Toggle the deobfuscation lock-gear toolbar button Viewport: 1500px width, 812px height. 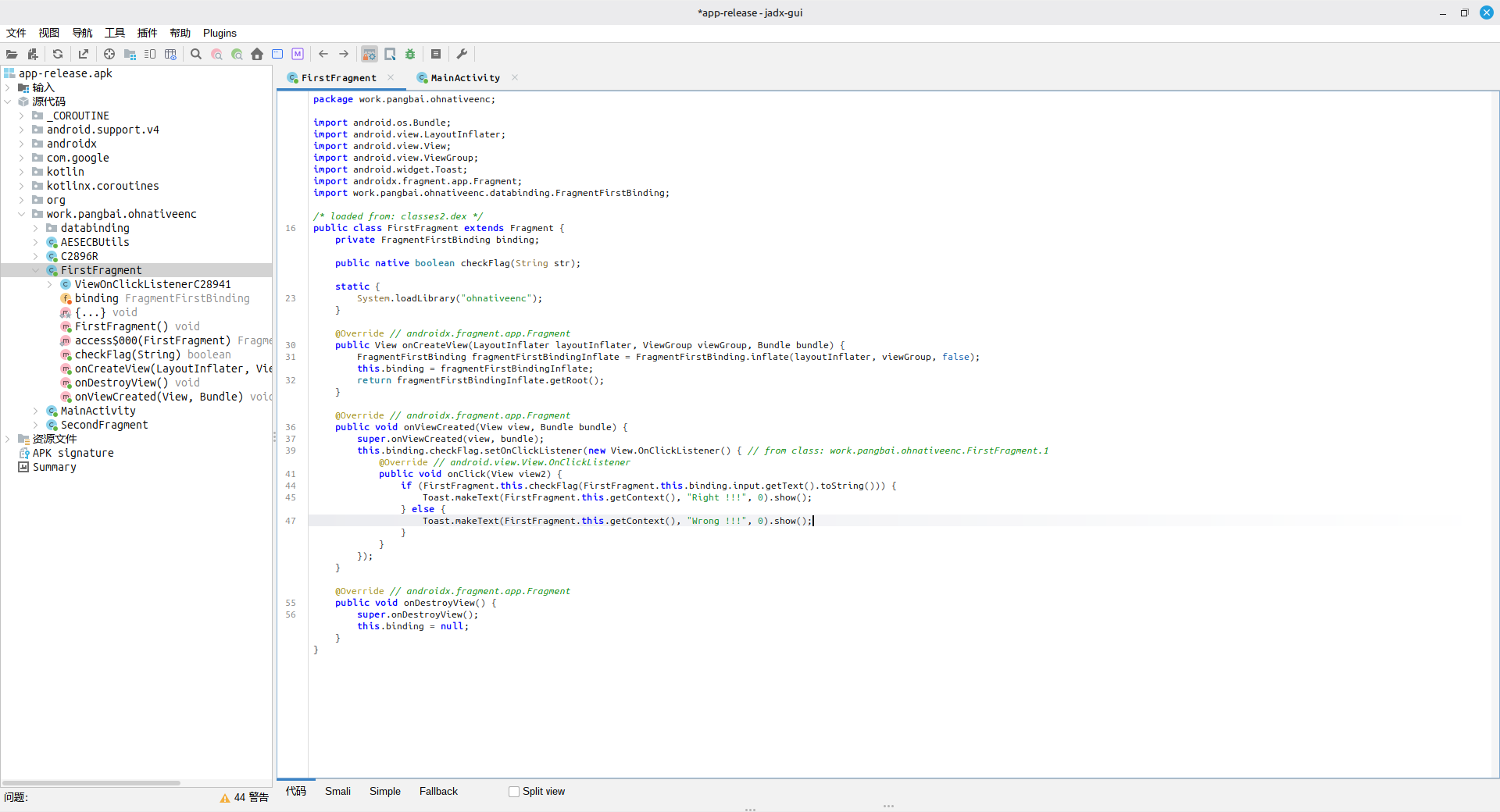pyautogui.click(x=370, y=55)
